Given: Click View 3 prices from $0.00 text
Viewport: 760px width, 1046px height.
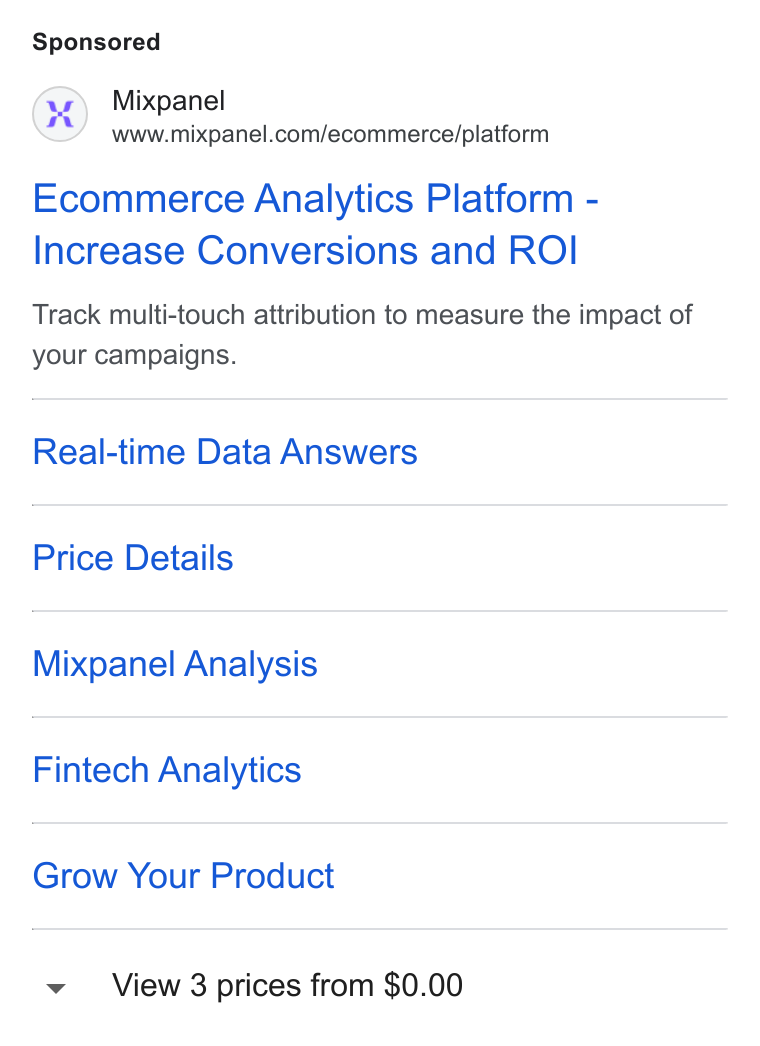Looking at the screenshot, I should (x=287, y=985).
